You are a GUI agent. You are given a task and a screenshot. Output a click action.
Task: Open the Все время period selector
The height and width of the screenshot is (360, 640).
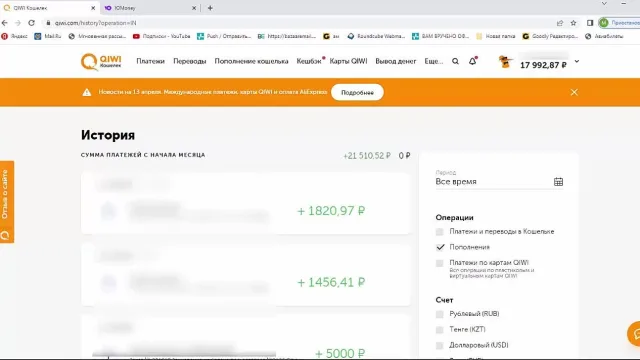[x=499, y=182]
